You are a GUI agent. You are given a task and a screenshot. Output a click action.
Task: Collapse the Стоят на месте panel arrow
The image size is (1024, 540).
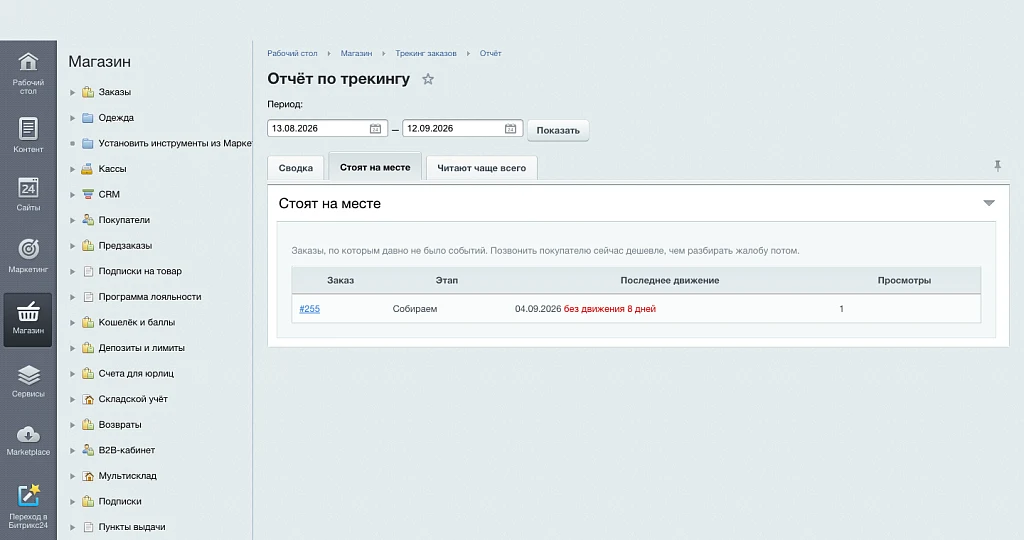click(989, 203)
